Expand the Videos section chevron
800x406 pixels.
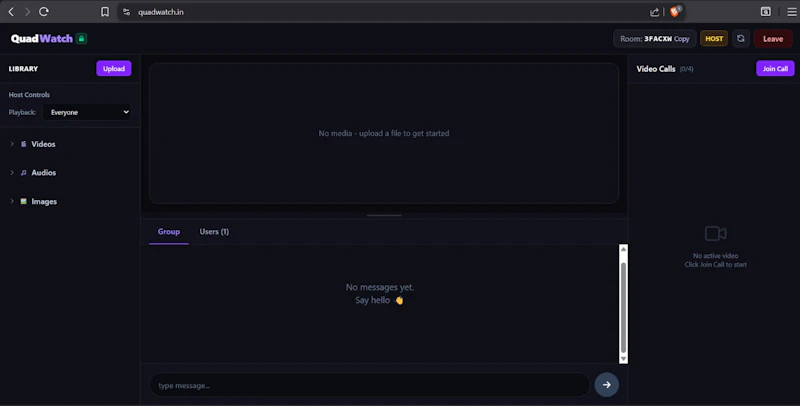coord(12,144)
